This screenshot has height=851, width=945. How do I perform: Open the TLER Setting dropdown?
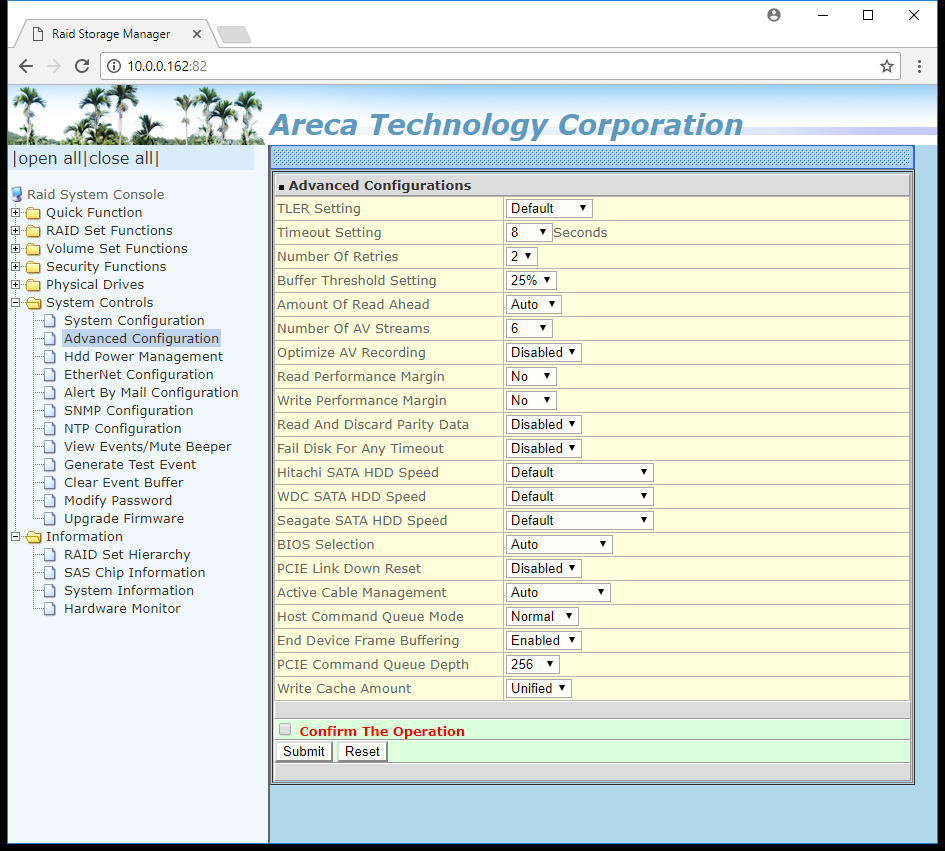click(x=549, y=209)
